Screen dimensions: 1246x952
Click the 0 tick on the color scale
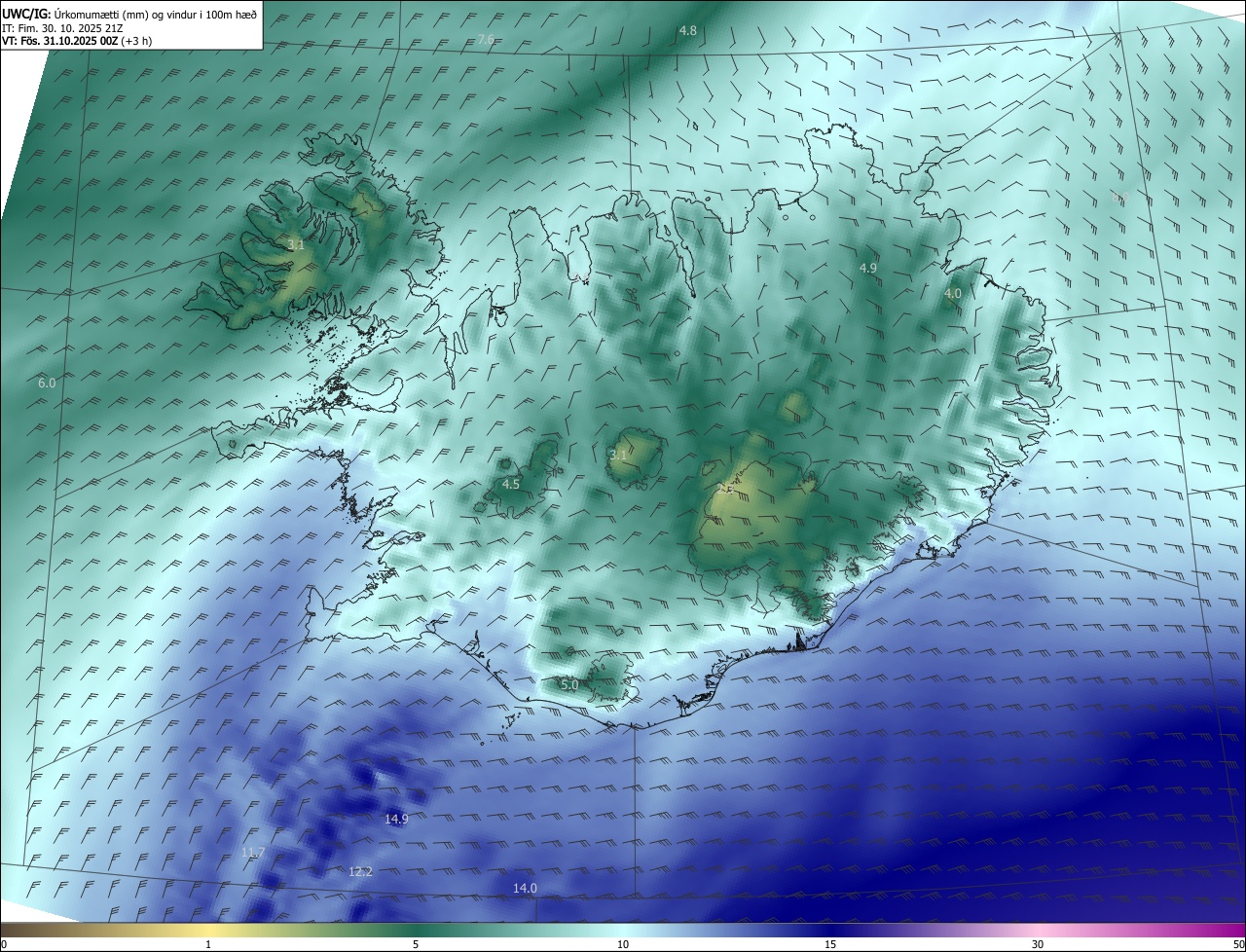[4, 944]
